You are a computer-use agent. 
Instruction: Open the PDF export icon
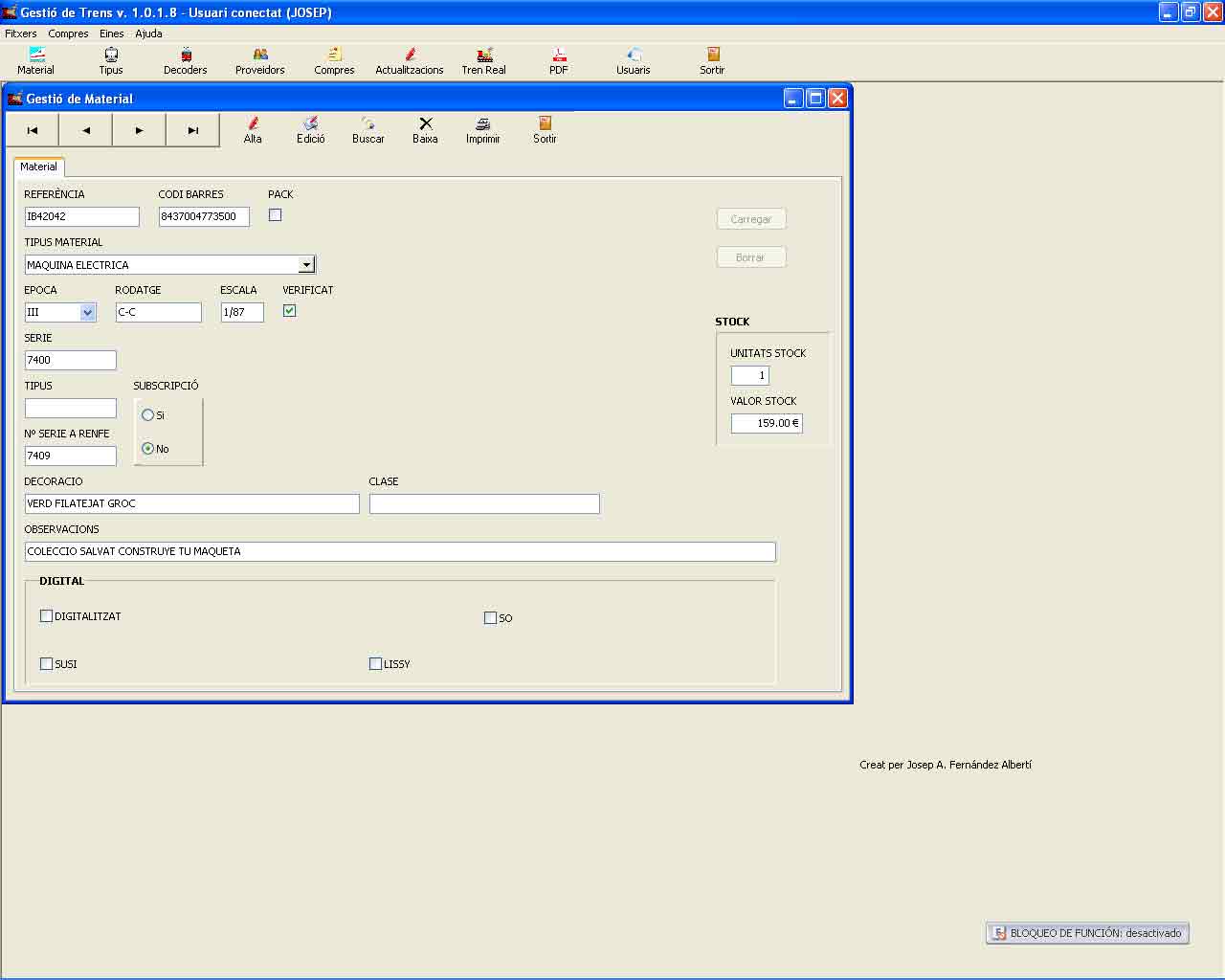click(559, 55)
